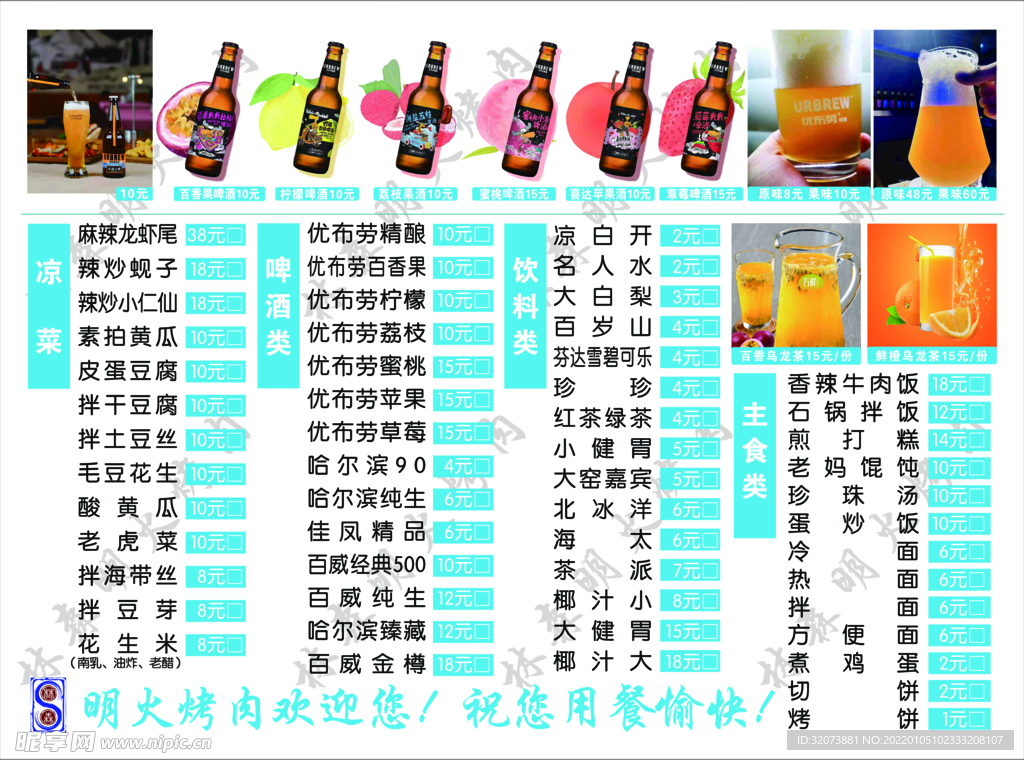Click the 南乳、油炸、老醋 note
This screenshot has width=1024, height=760.
(124, 663)
